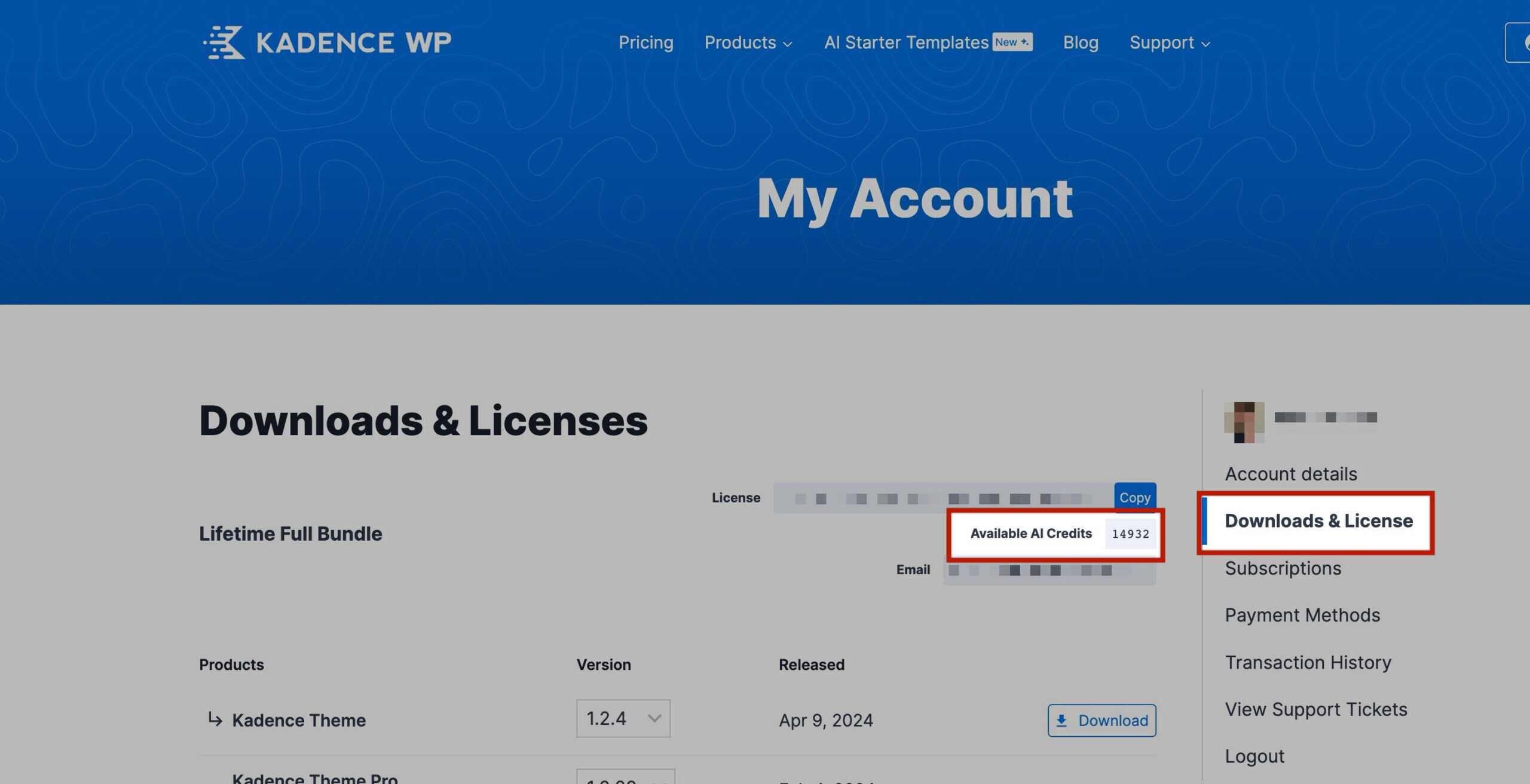Click the Copy license key icon
This screenshot has height=784, width=1530.
click(x=1135, y=497)
